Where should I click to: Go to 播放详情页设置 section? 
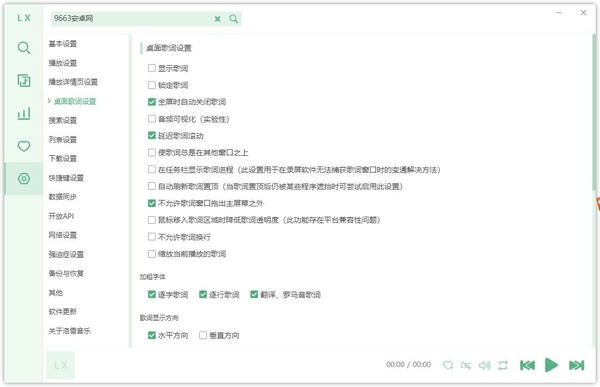point(73,82)
